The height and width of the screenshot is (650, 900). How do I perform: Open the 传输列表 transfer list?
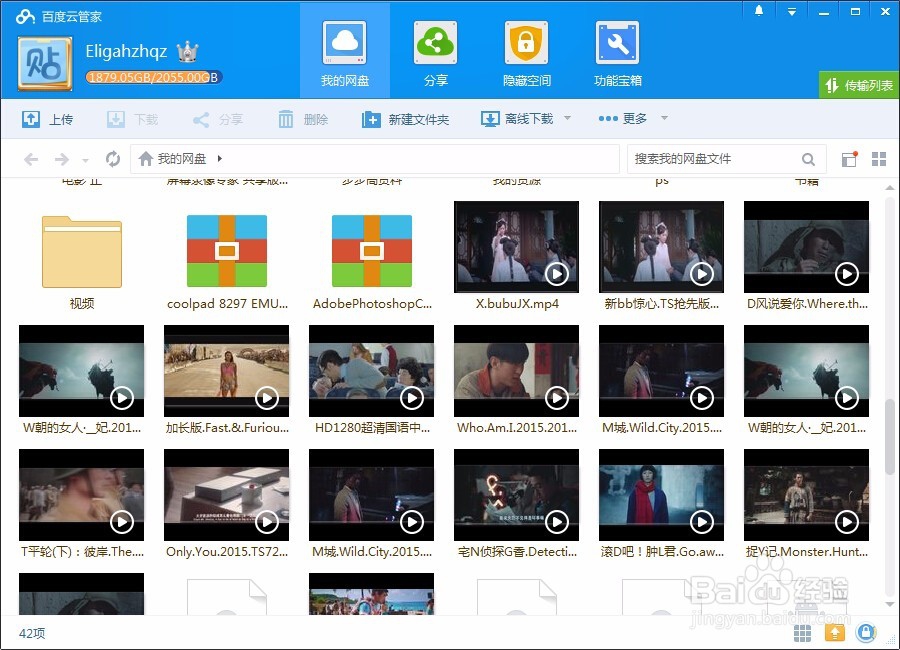click(x=860, y=85)
